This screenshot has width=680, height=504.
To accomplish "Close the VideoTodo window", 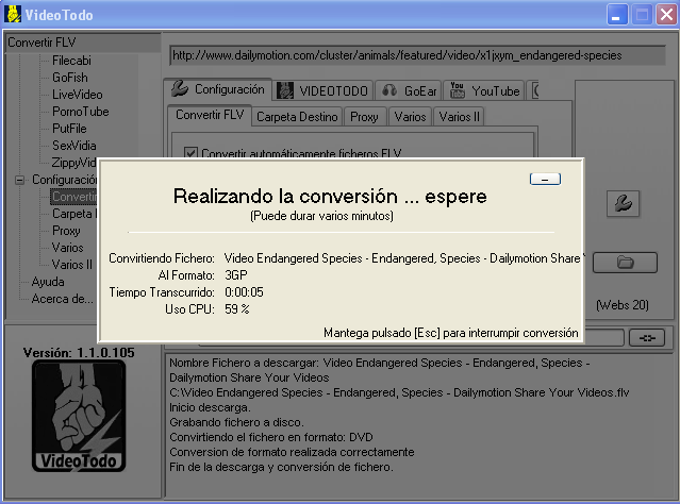I will (x=667, y=15).
